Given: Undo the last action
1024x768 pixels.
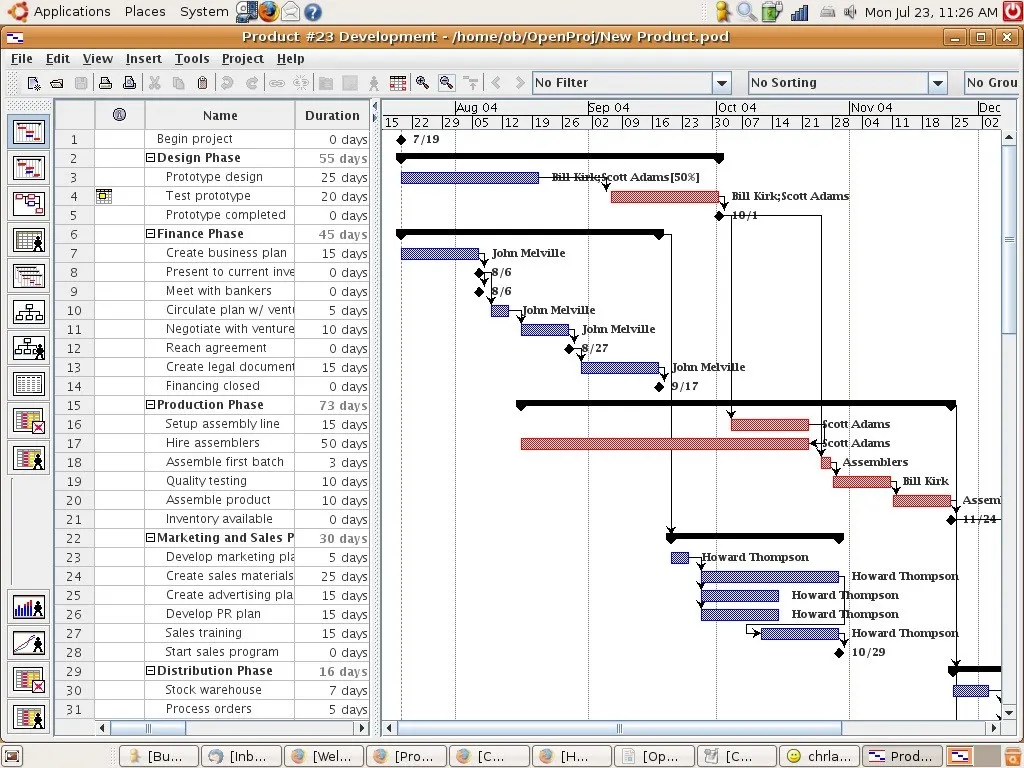Looking at the screenshot, I should coord(225,83).
